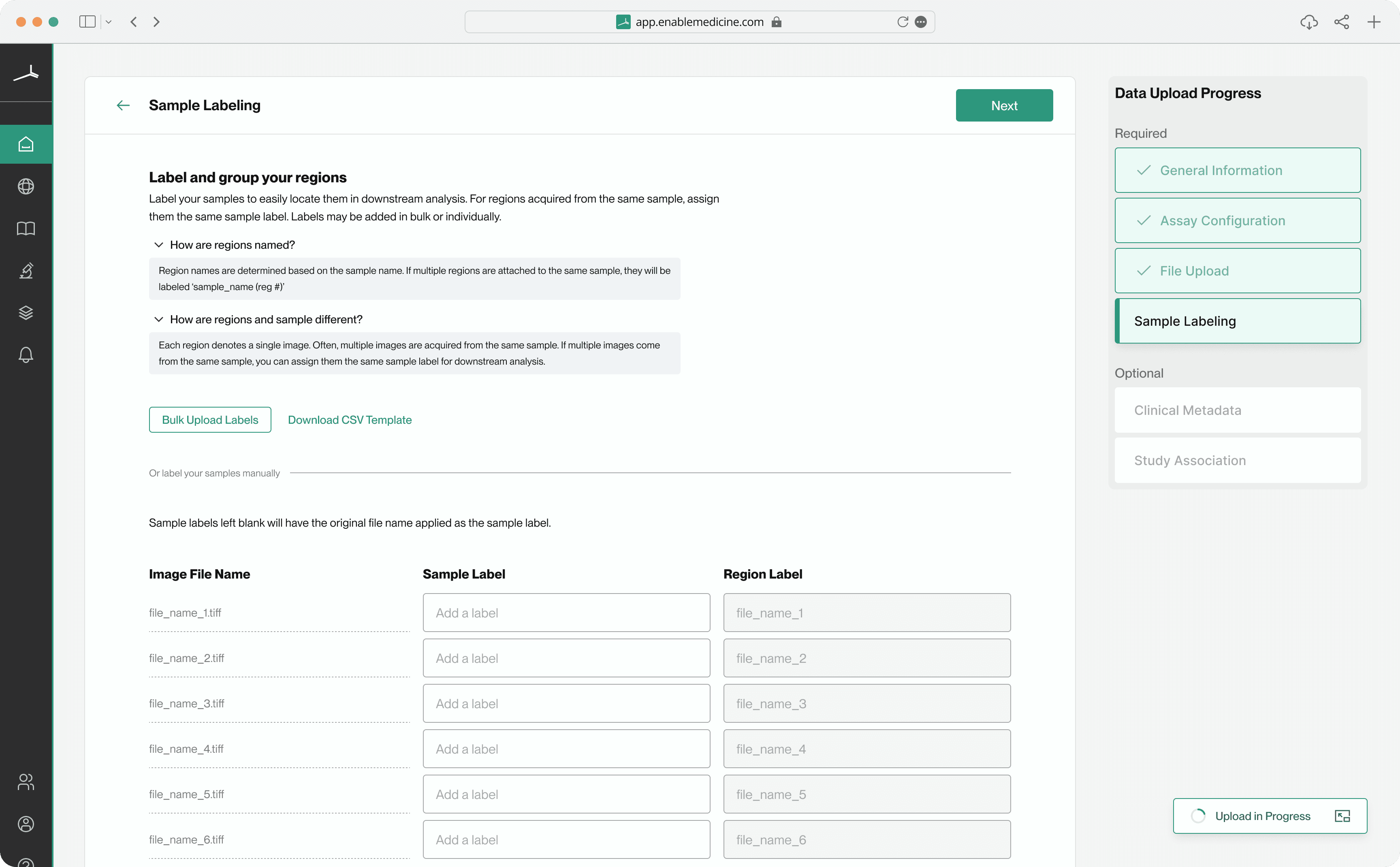Open the team users icon in sidebar
The image size is (1400, 867).
tap(26, 782)
